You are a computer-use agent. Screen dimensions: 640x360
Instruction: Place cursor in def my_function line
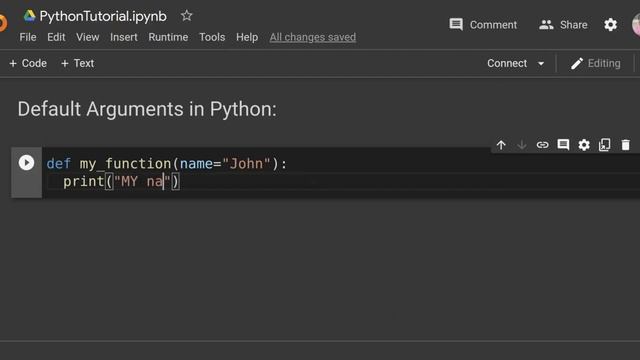(167, 164)
